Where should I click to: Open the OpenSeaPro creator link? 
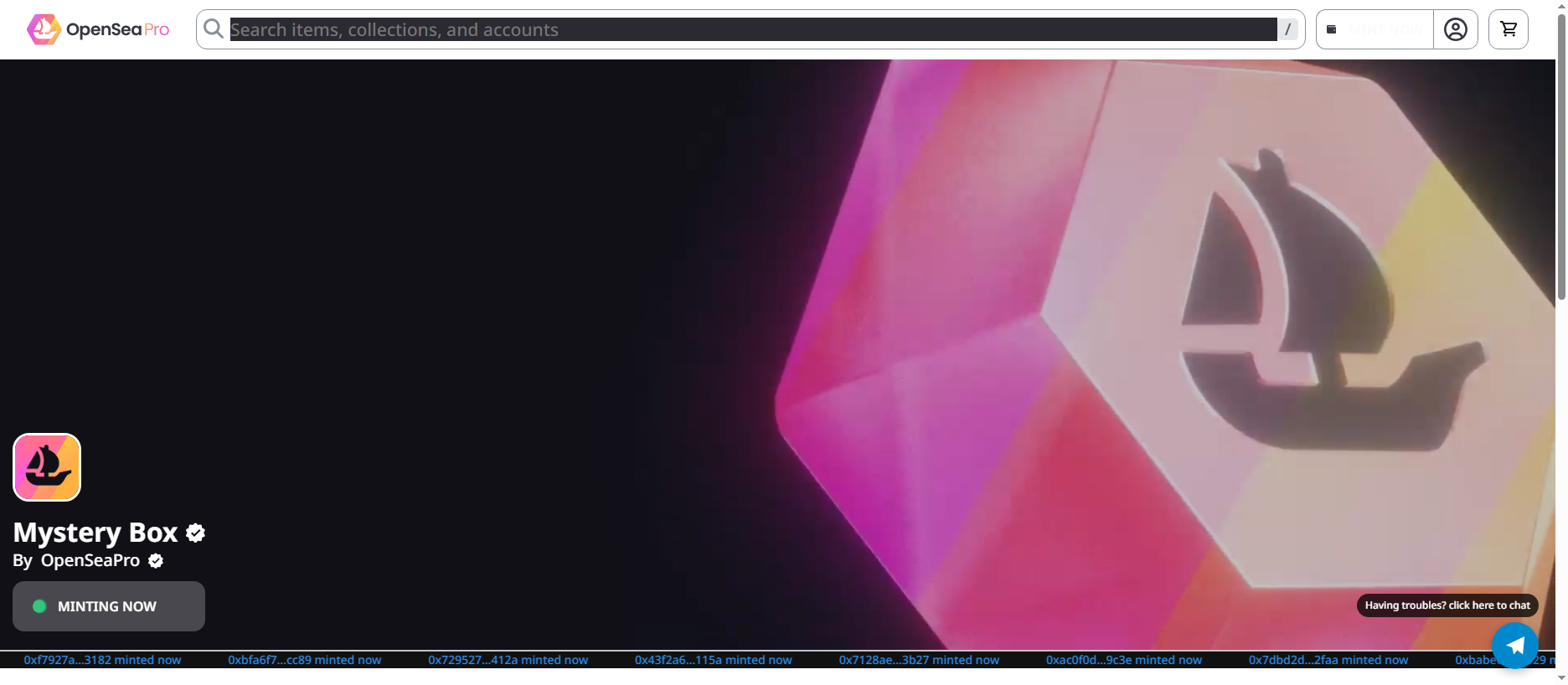(90, 560)
